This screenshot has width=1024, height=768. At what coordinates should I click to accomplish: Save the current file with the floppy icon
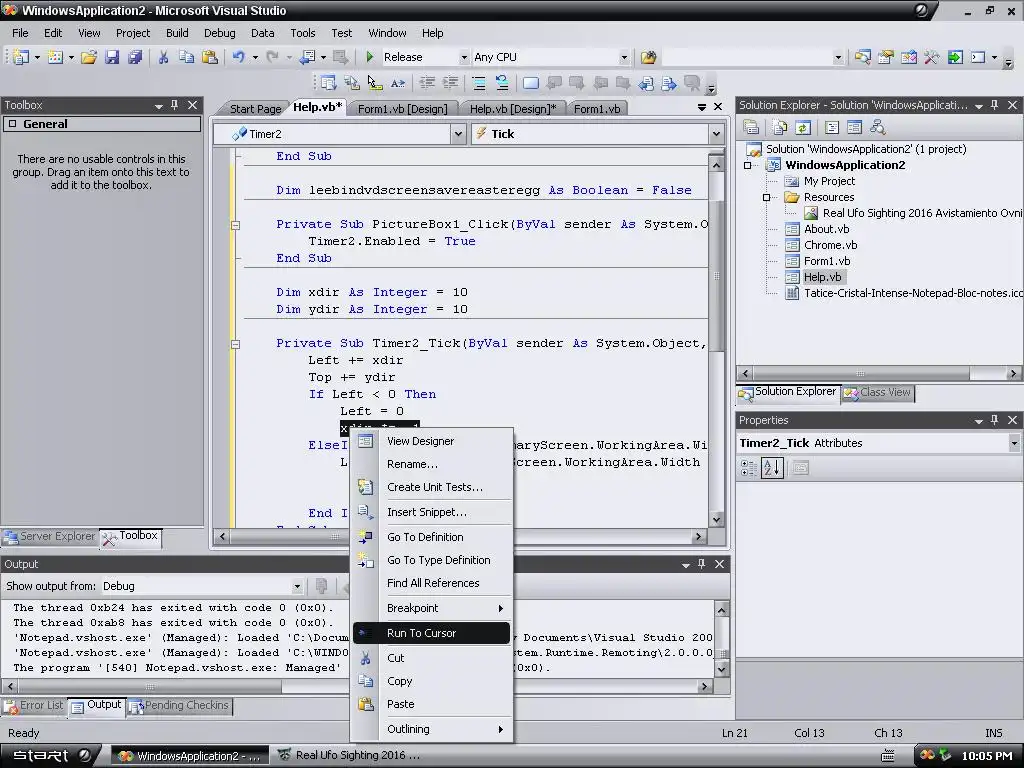click(112, 57)
